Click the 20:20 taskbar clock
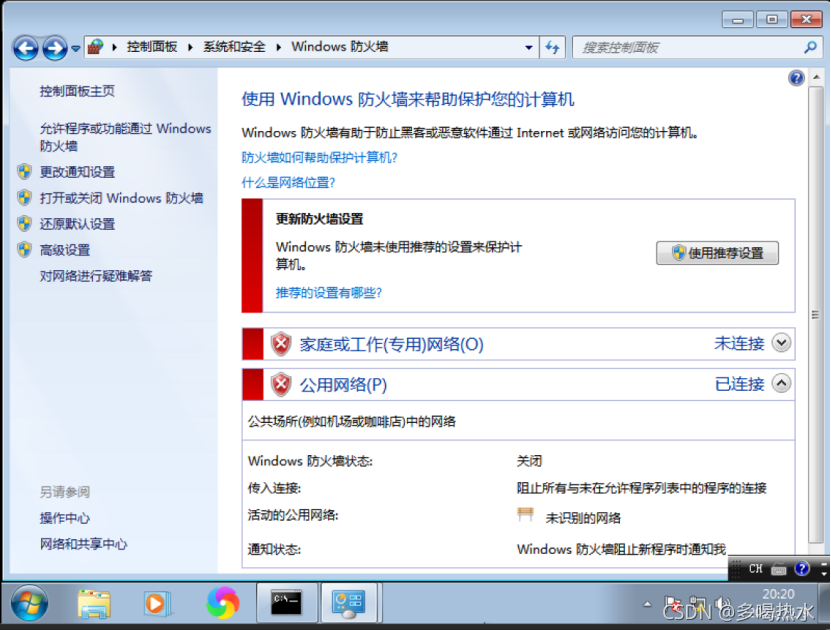Image resolution: width=831 pixels, height=631 pixels. [x=778, y=595]
